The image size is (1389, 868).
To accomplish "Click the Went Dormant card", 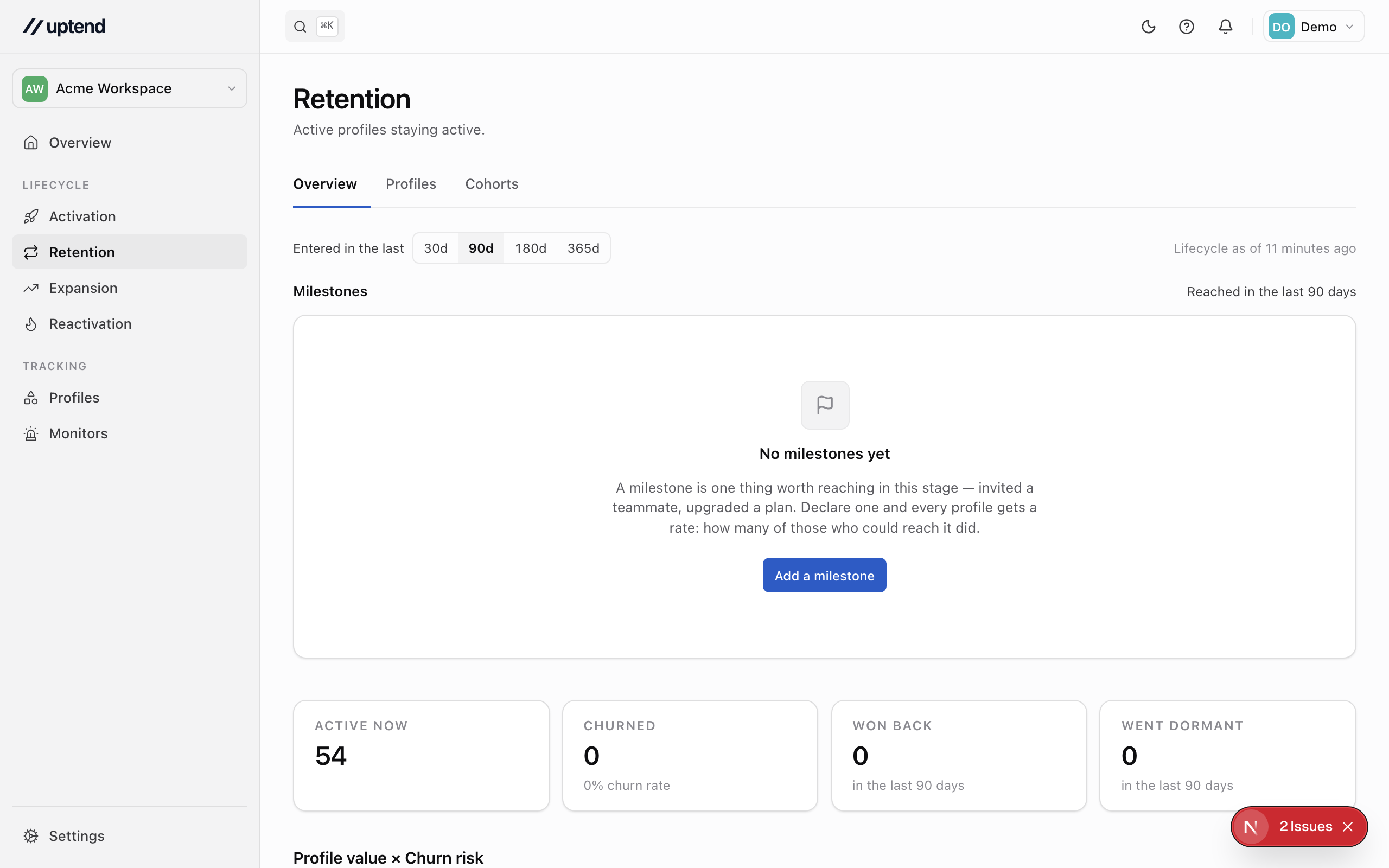I will point(1228,756).
